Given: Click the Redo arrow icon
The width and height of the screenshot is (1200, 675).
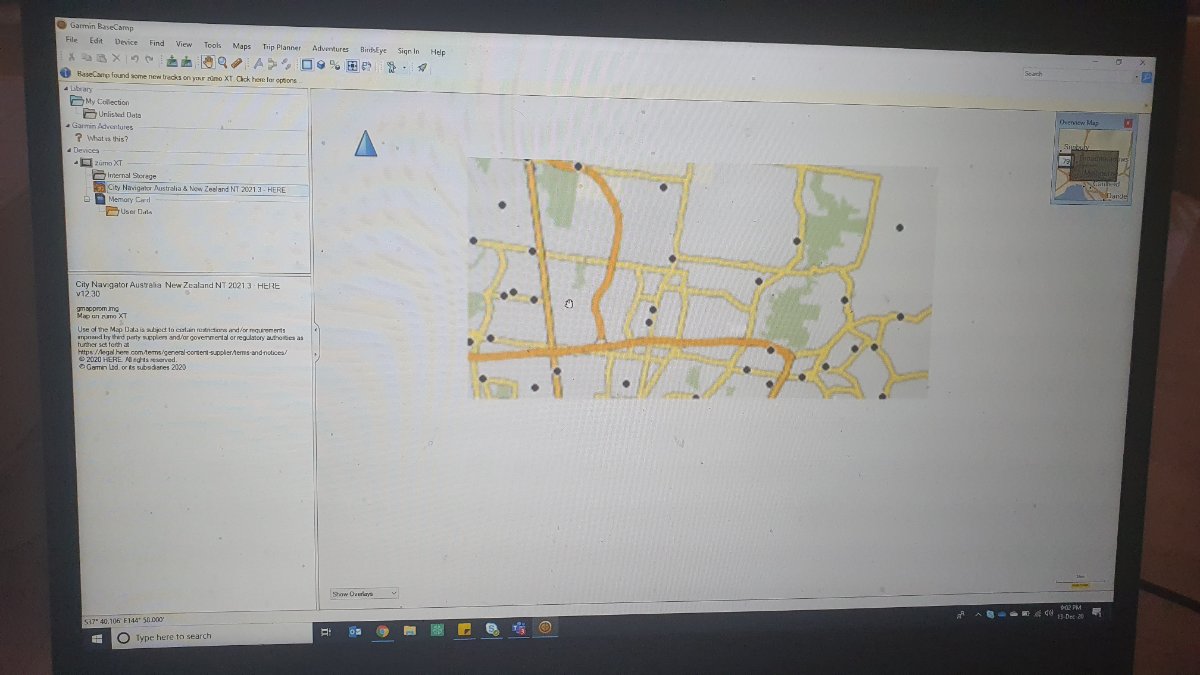Looking at the screenshot, I should pos(149,60).
